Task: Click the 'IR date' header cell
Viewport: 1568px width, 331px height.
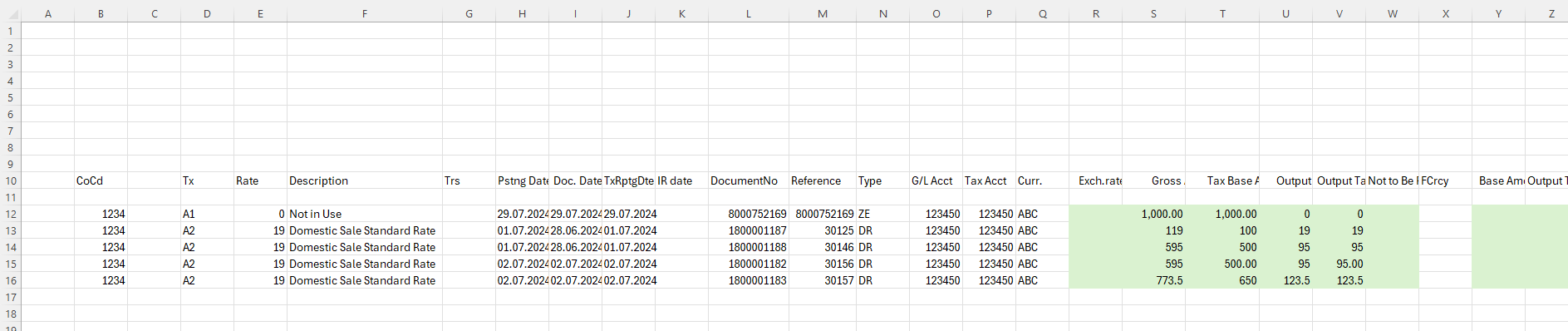Action: click(682, 180)
